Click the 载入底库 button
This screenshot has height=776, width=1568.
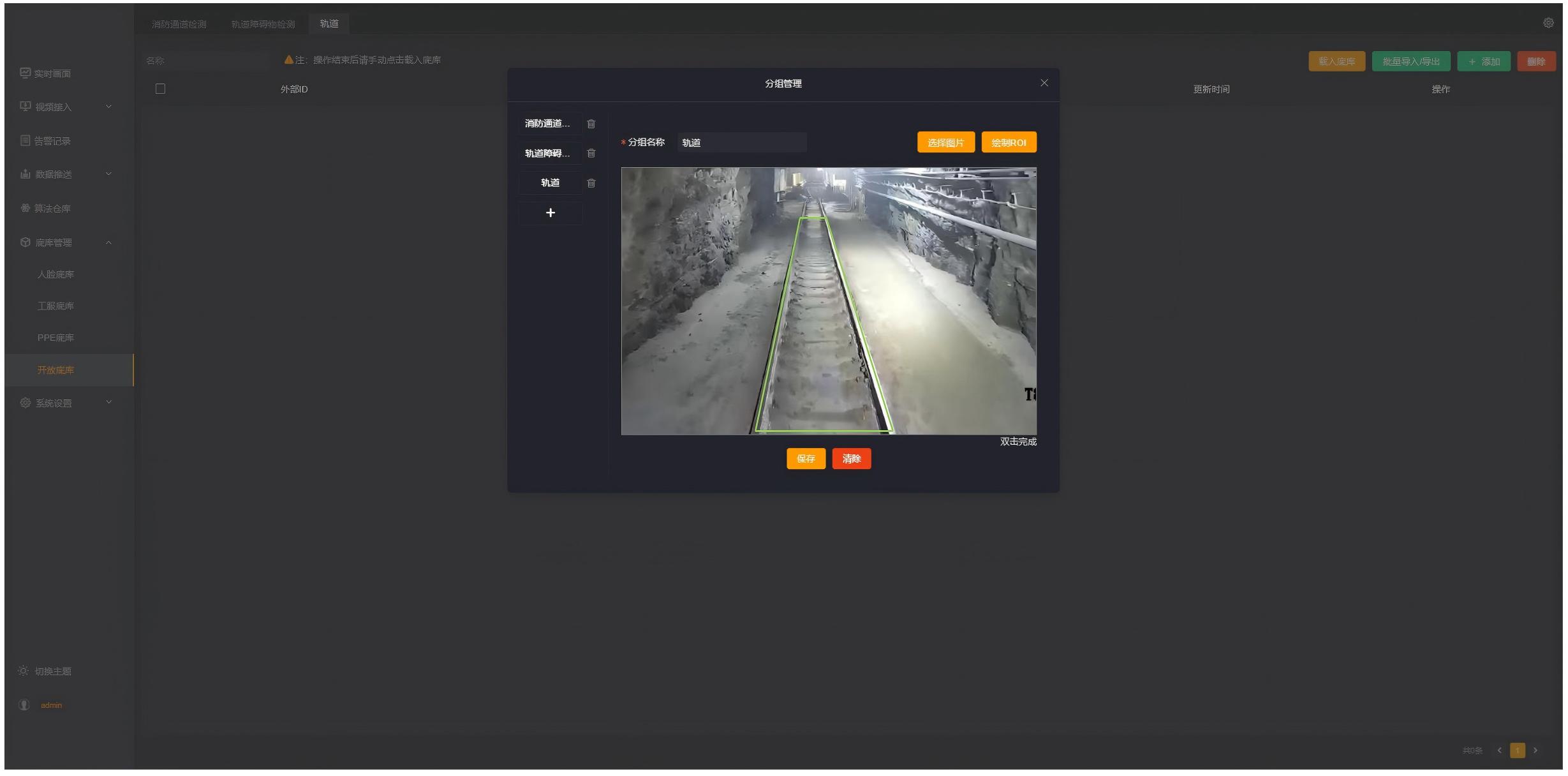click(x=1337, y=61)
